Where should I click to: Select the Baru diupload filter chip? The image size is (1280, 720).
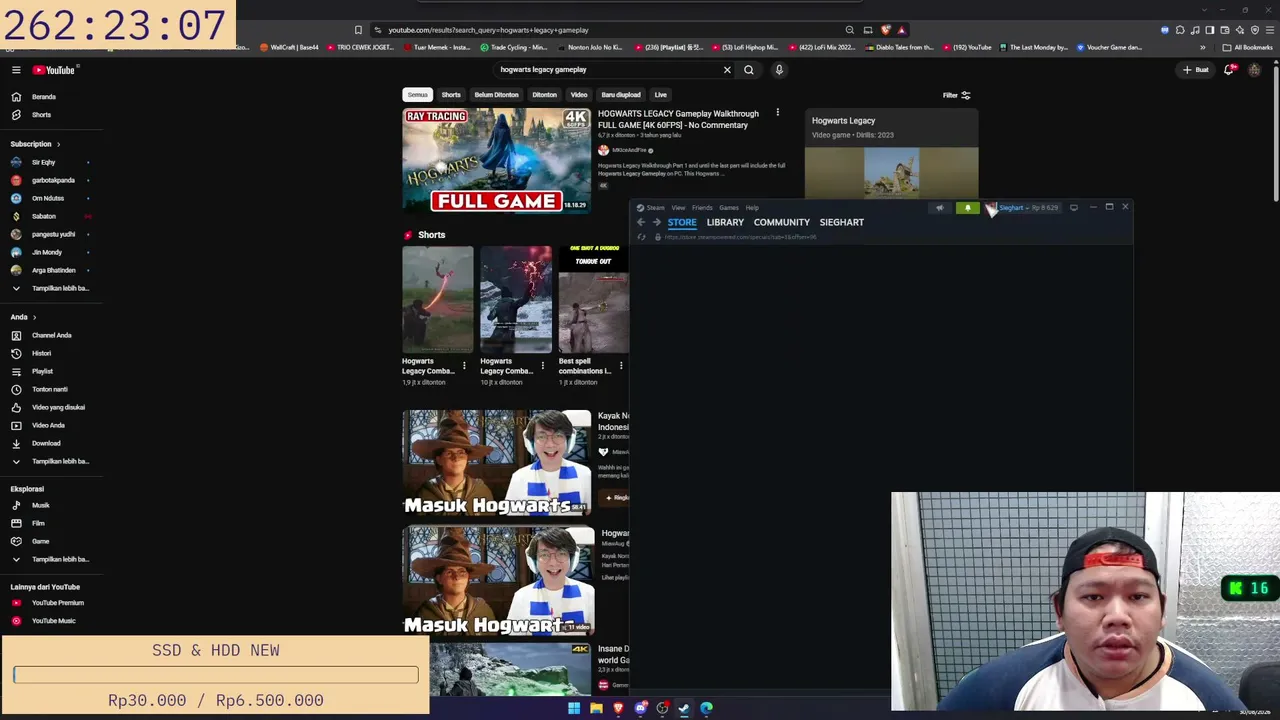pyautogui.click(x=621, y=95)
